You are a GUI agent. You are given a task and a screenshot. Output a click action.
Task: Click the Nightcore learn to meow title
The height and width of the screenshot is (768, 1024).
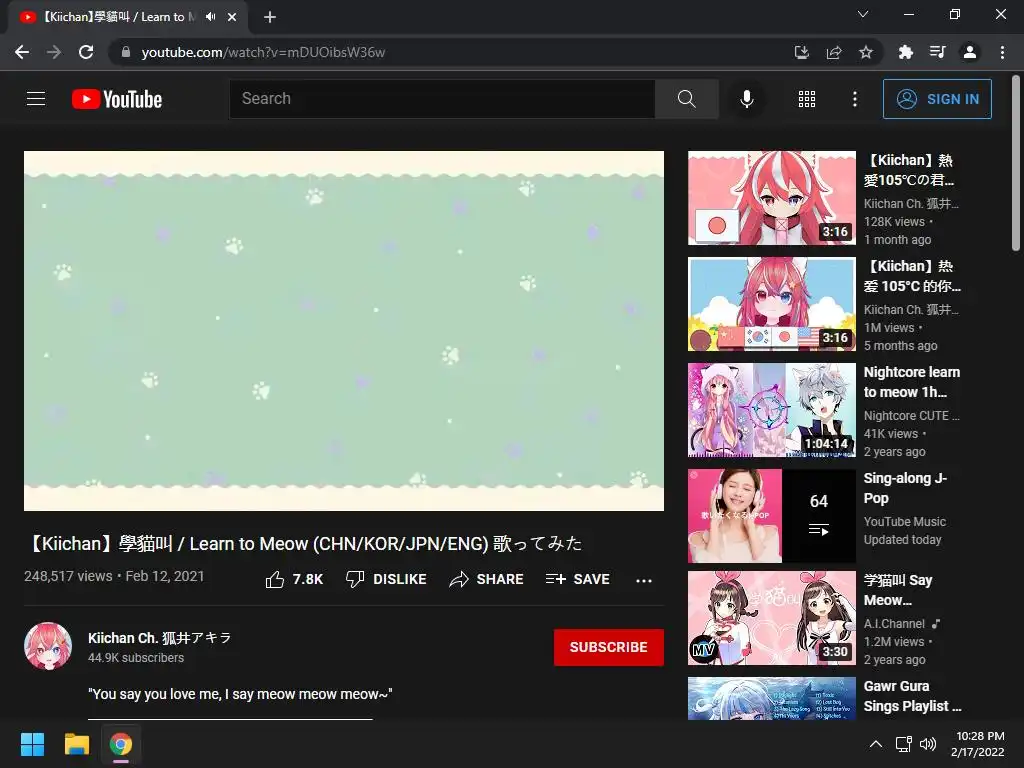tap(912, 382)
